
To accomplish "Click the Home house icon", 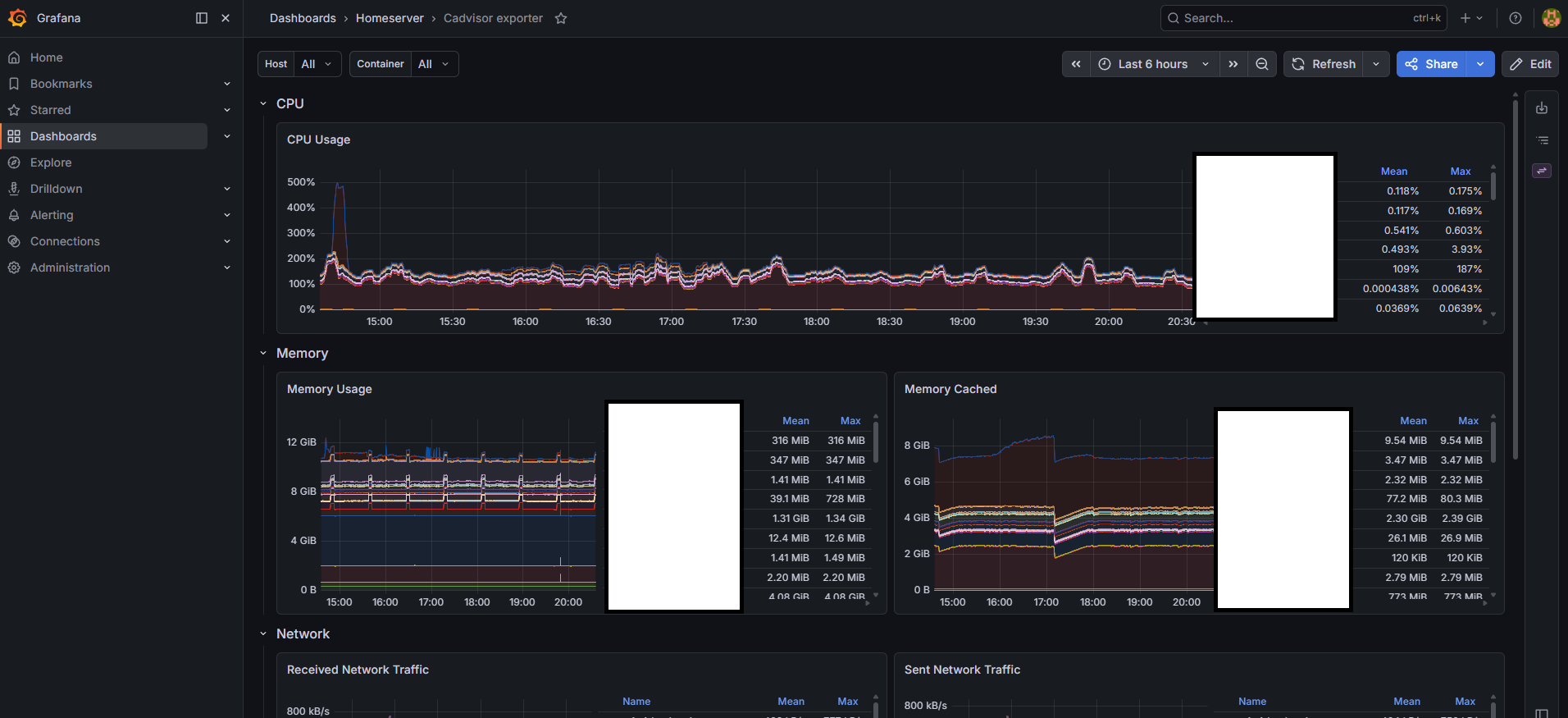I will point(14,57).
